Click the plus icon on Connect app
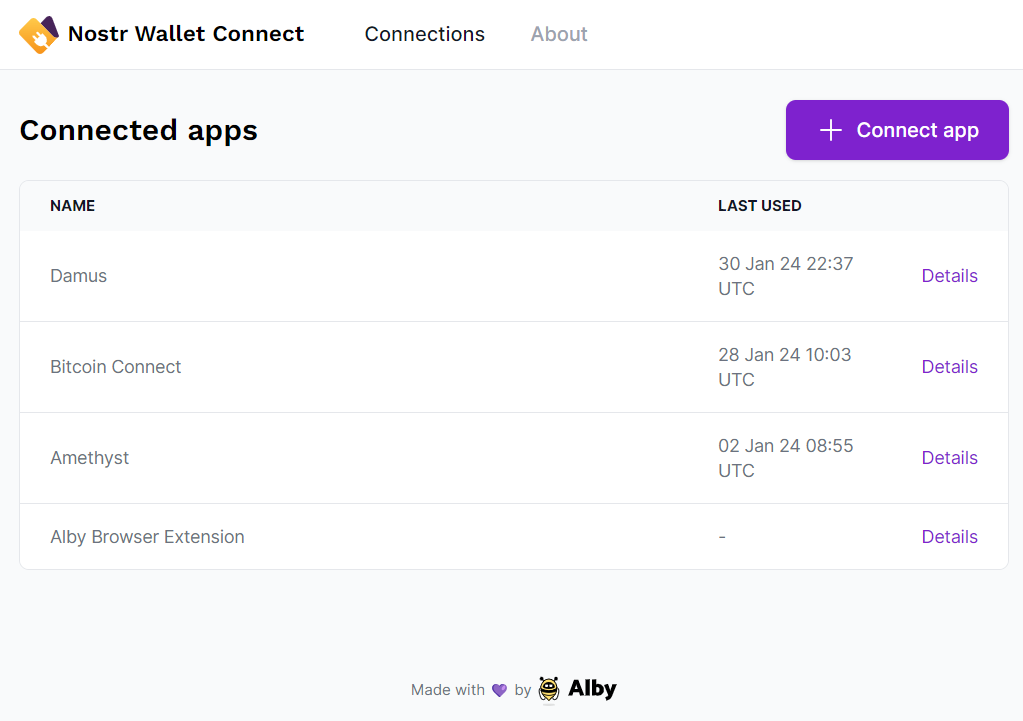Viewport: 1023px width, 721px height. point(831,130)
